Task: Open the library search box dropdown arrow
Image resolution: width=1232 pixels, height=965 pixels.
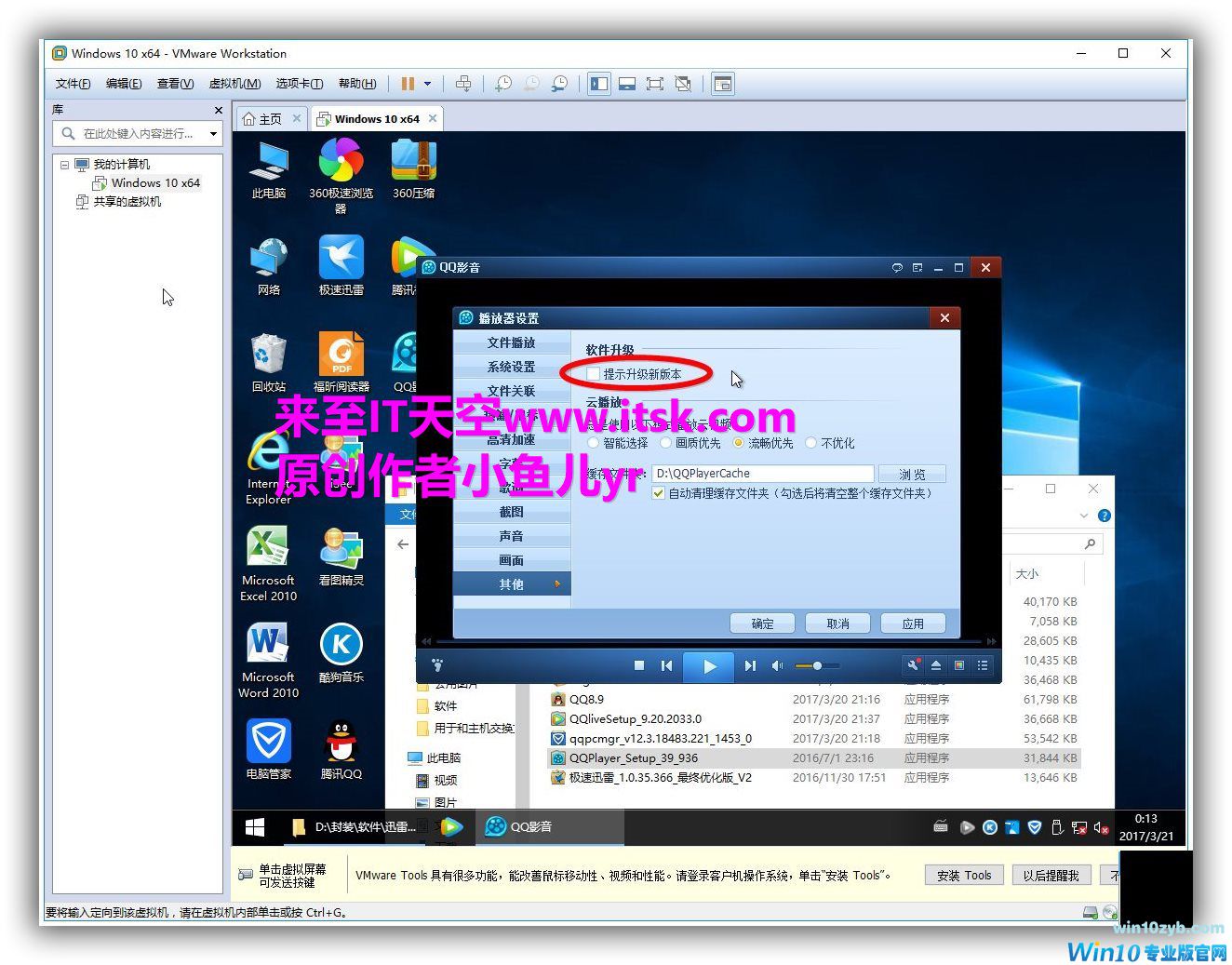Action: pos(213,134)
